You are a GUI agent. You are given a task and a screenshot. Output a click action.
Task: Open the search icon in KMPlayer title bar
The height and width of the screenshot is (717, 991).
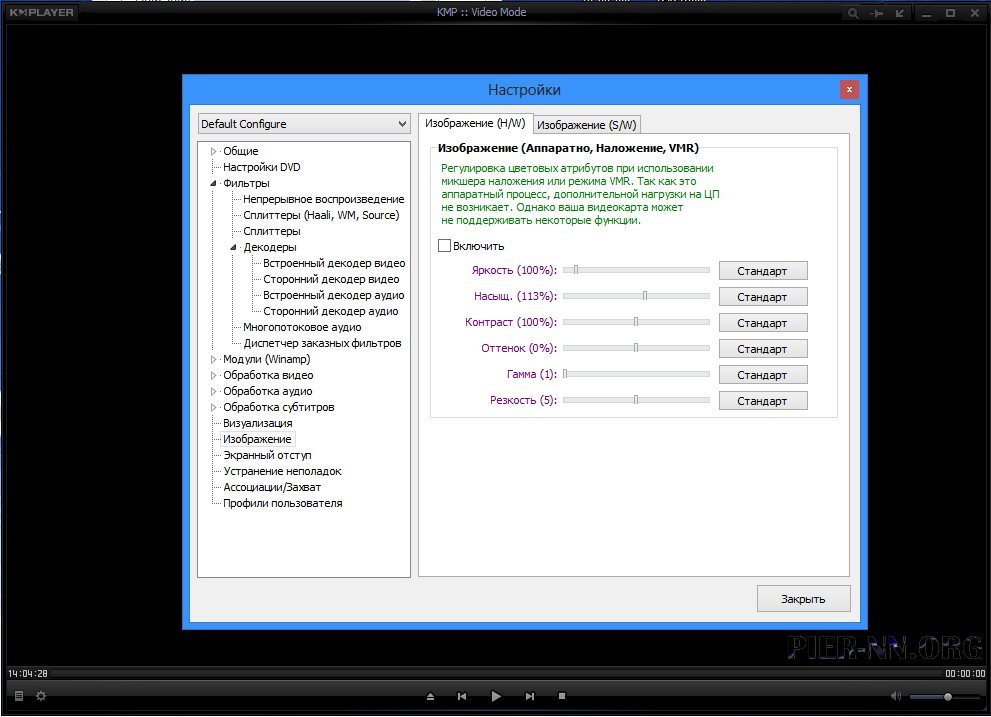pos(853,13)
